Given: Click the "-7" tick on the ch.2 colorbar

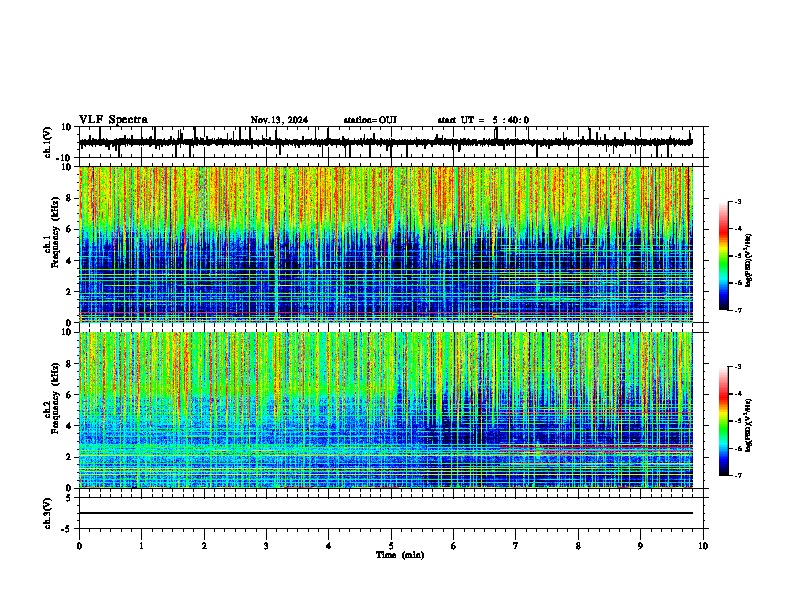Looking at the screenshot, I should click(x=738, y=476).
